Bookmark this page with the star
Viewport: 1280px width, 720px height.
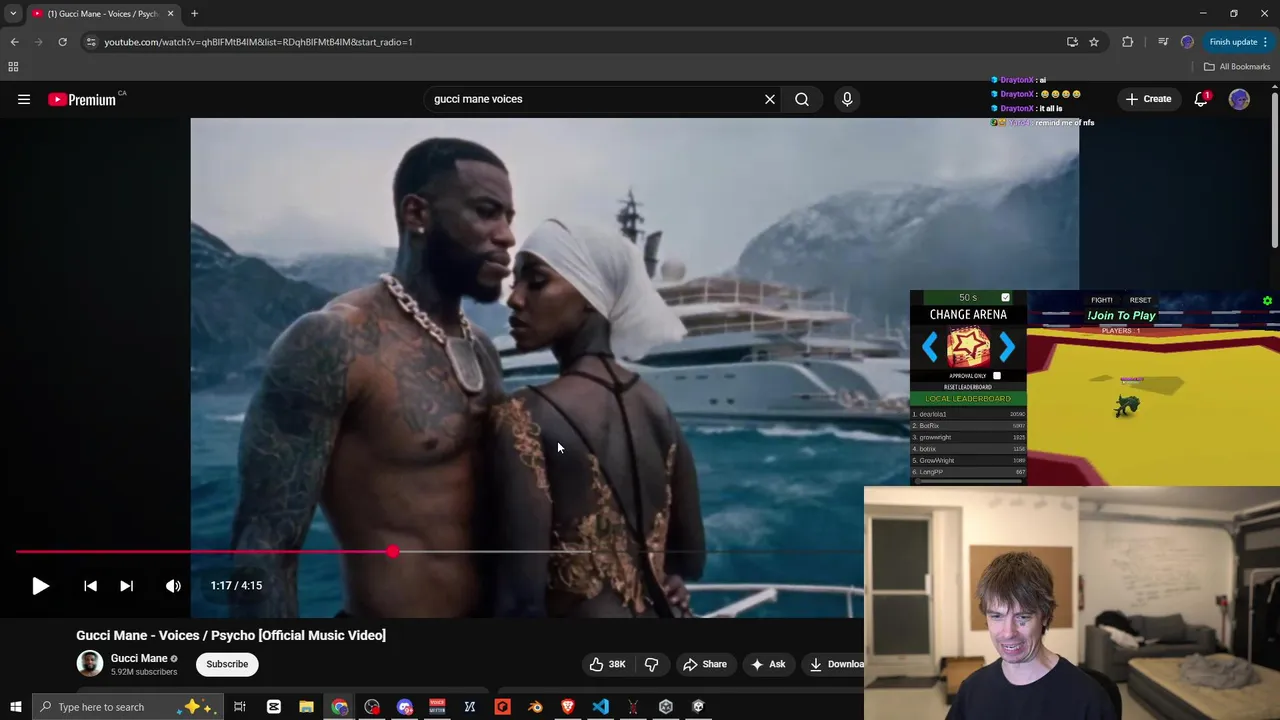[1094, 42]
